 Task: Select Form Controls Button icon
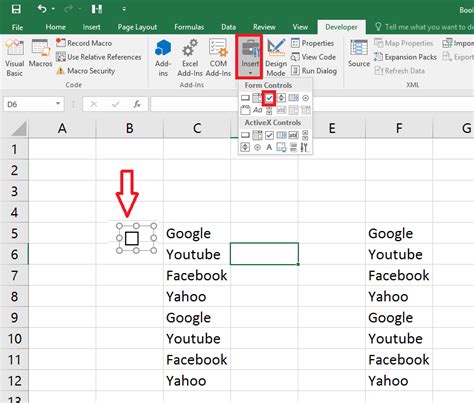click(245, 98)
